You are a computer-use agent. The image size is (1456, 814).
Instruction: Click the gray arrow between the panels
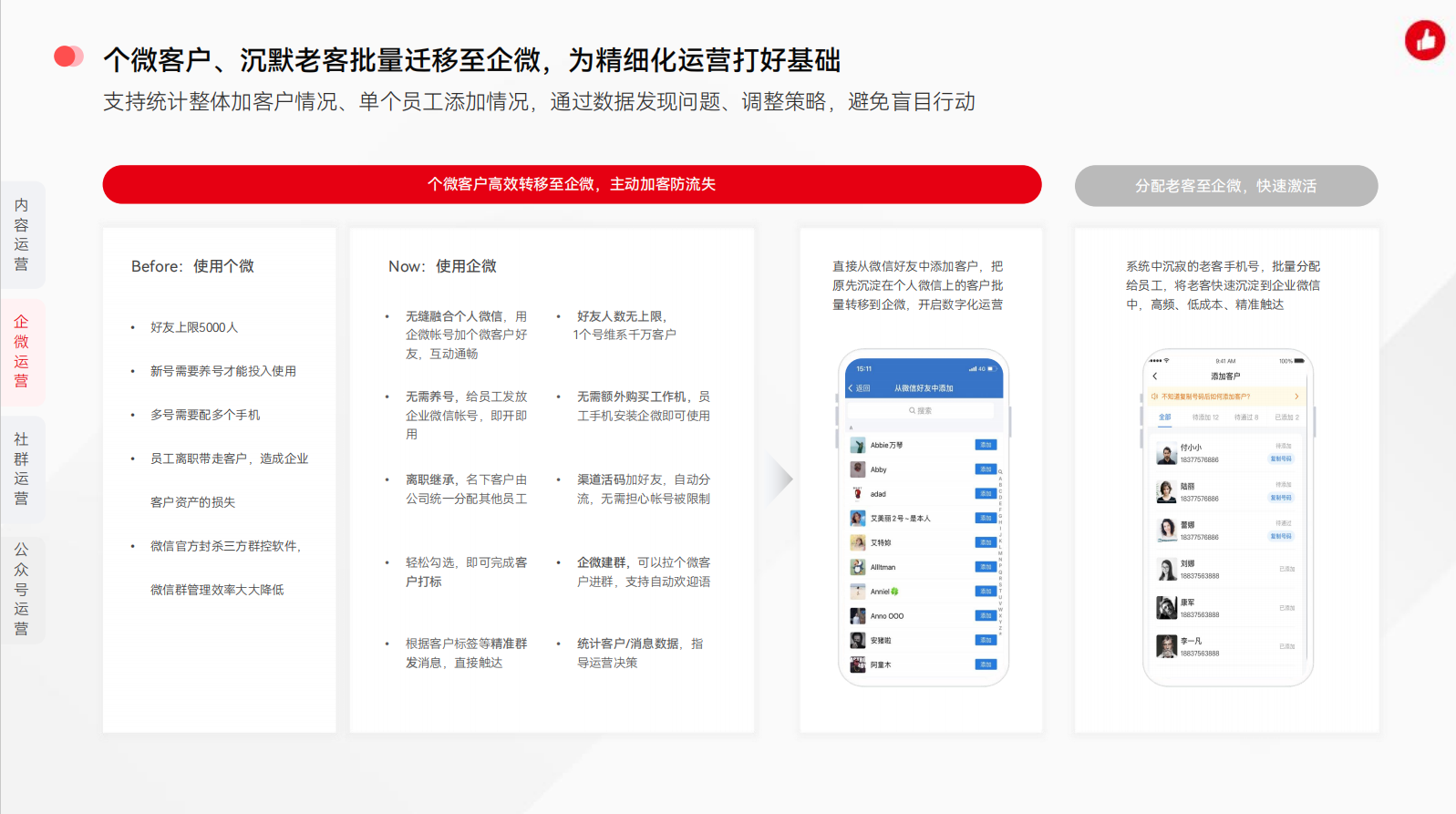[x=780, y=479]
